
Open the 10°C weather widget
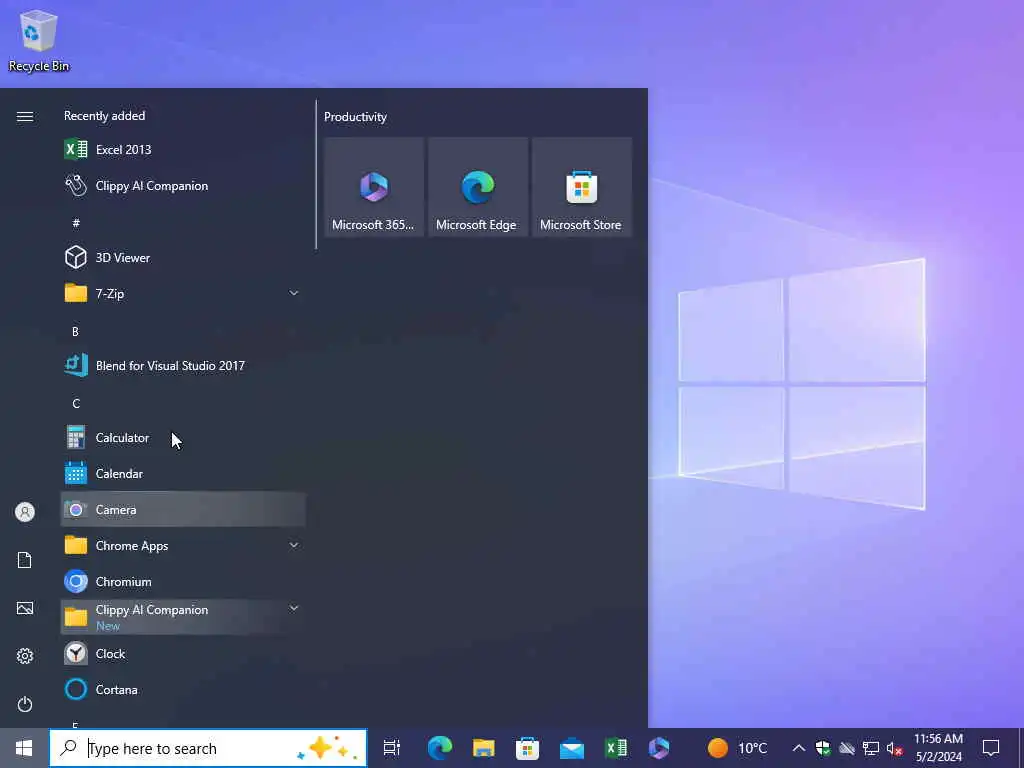(738, 748)
